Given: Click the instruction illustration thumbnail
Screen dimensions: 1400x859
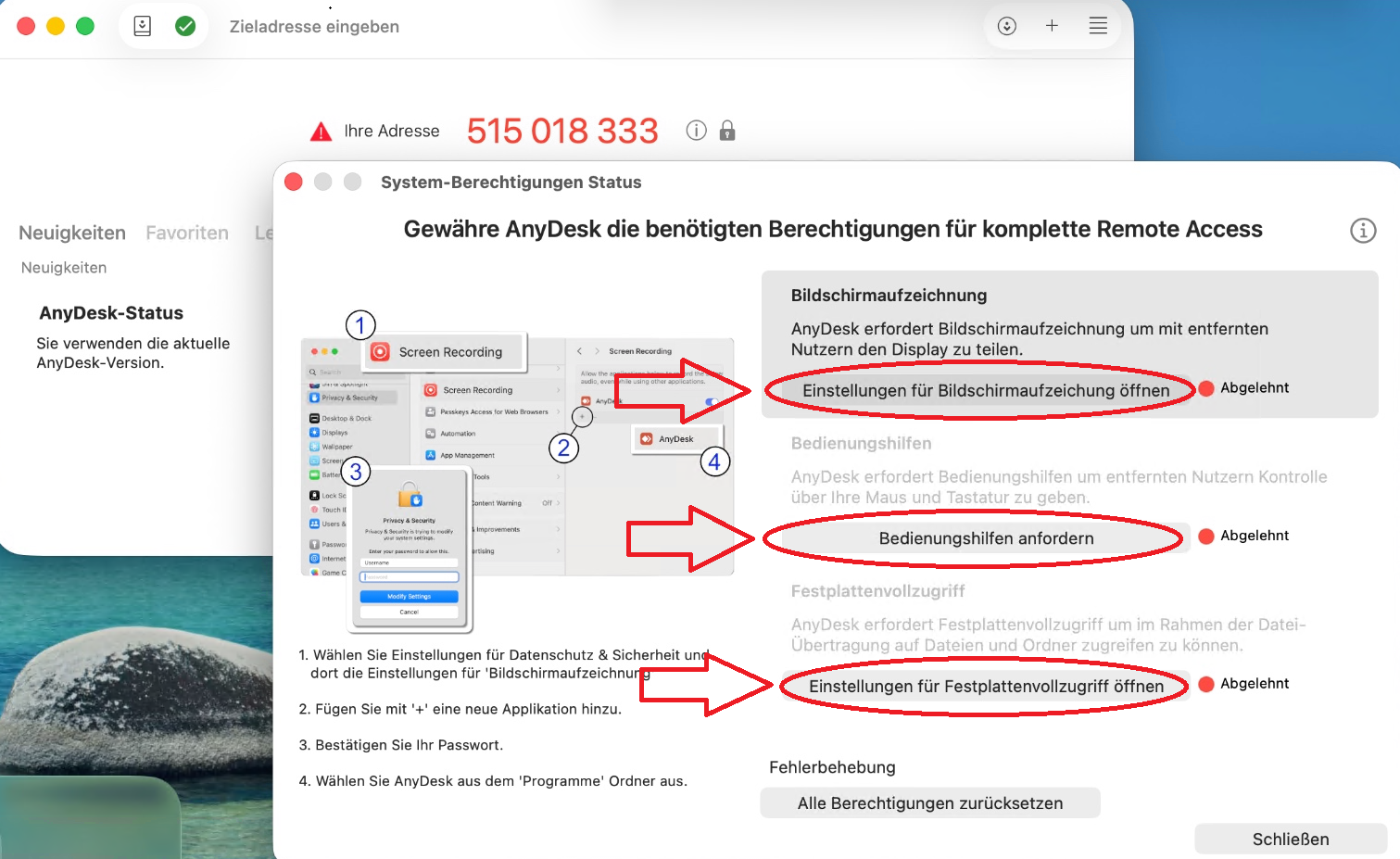Looking at the screenshot, I should pyautogui.click(x=517, y=471).
